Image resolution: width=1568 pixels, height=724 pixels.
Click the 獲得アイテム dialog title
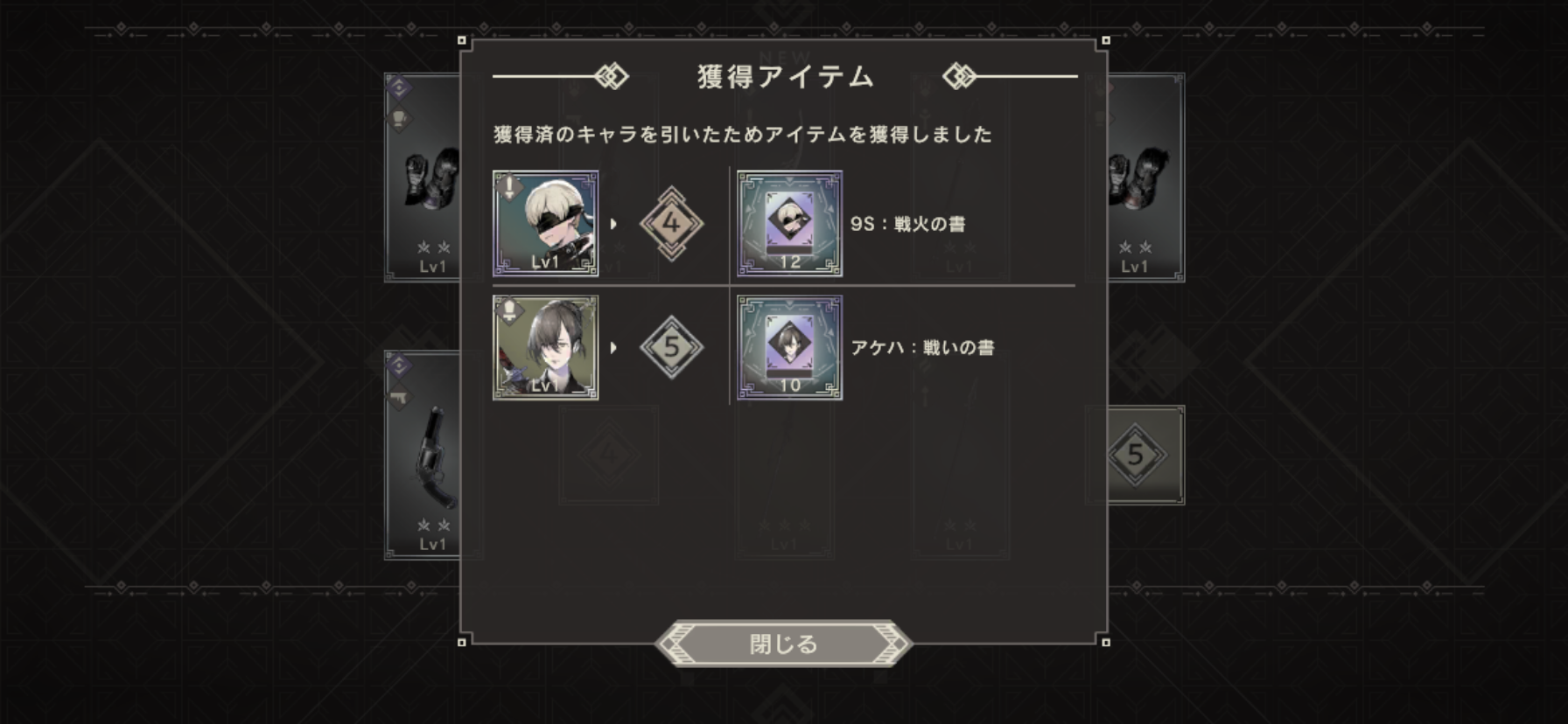(x=785, y=77)
